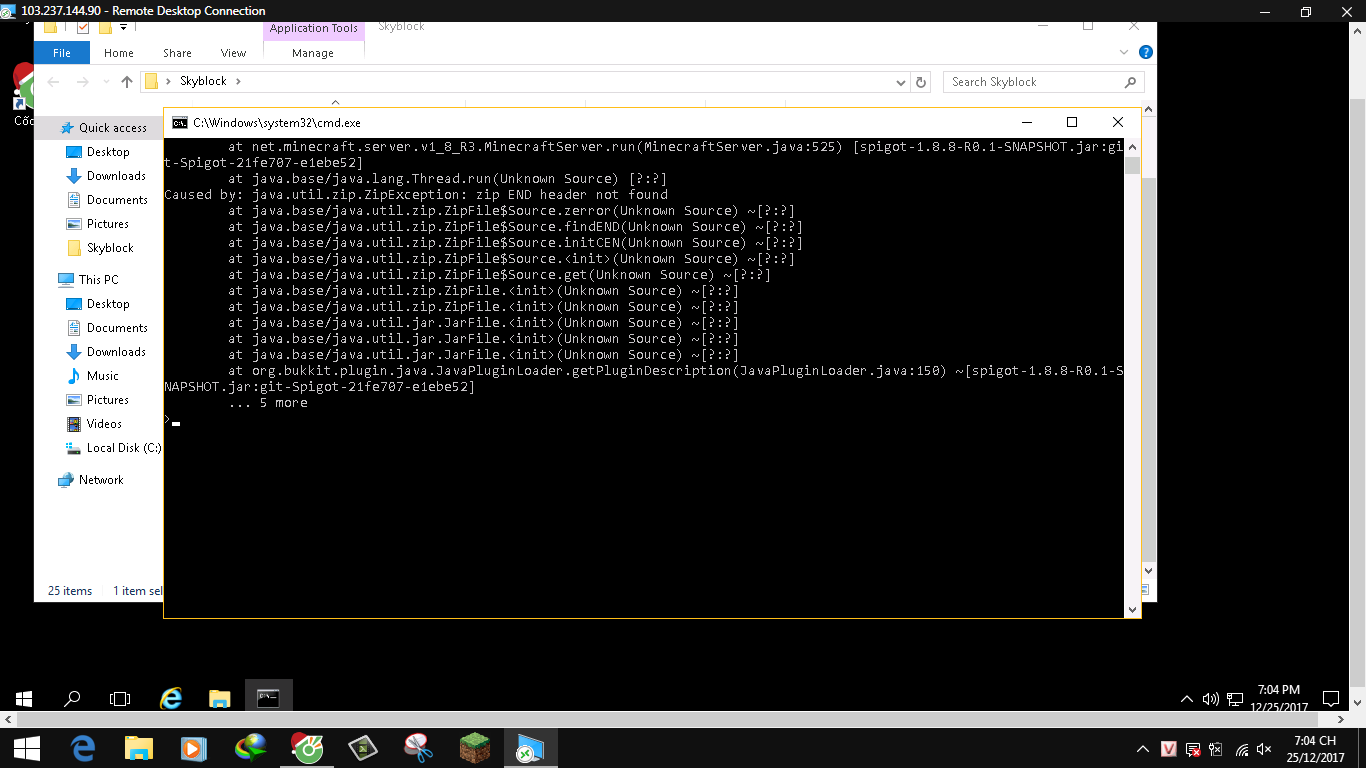Screen dimensions: 1366x768
Task: Click the Skyblock breadcrumb in the address bar
Action: click(x=203, y=82)
